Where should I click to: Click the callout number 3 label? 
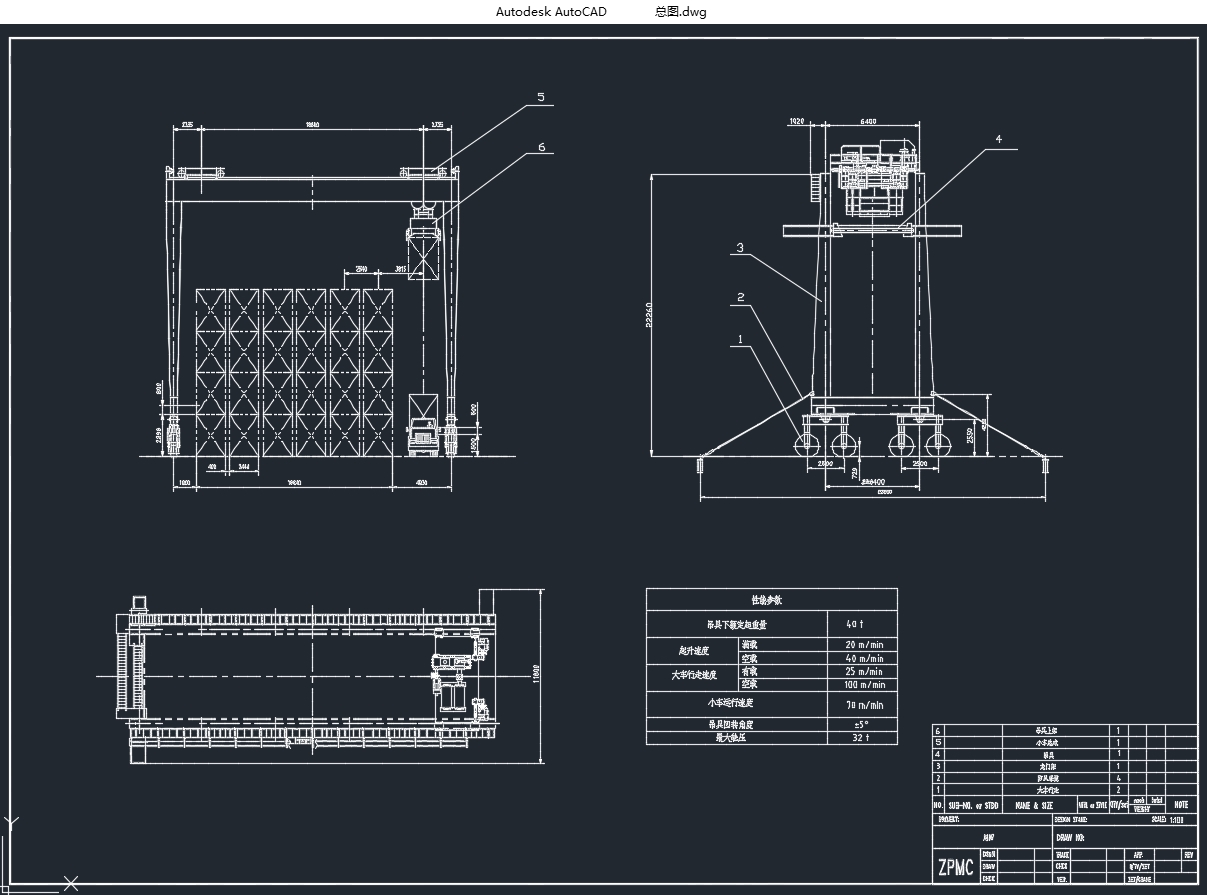[x=739, y=247]
